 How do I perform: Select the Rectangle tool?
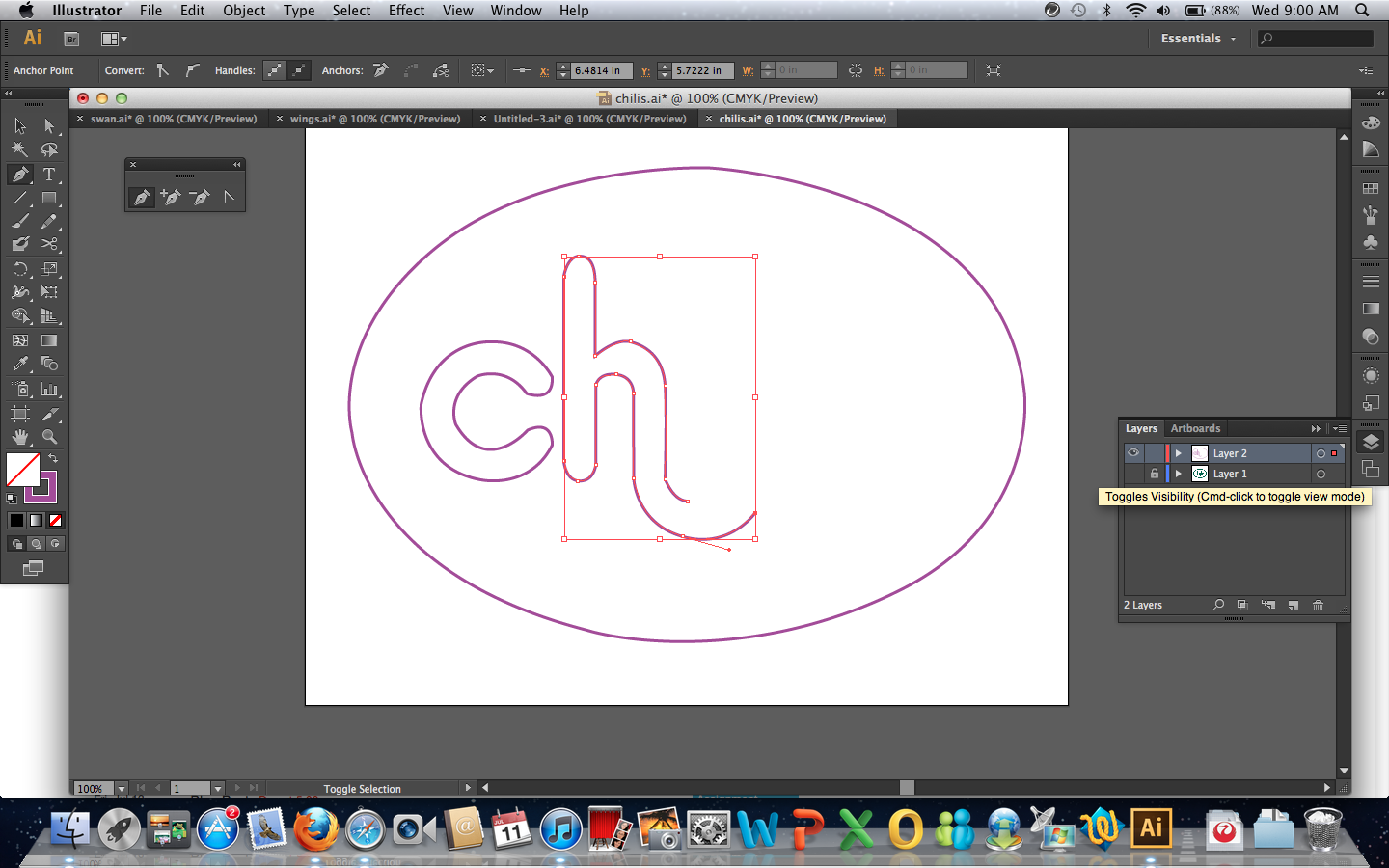coord(50,199)
